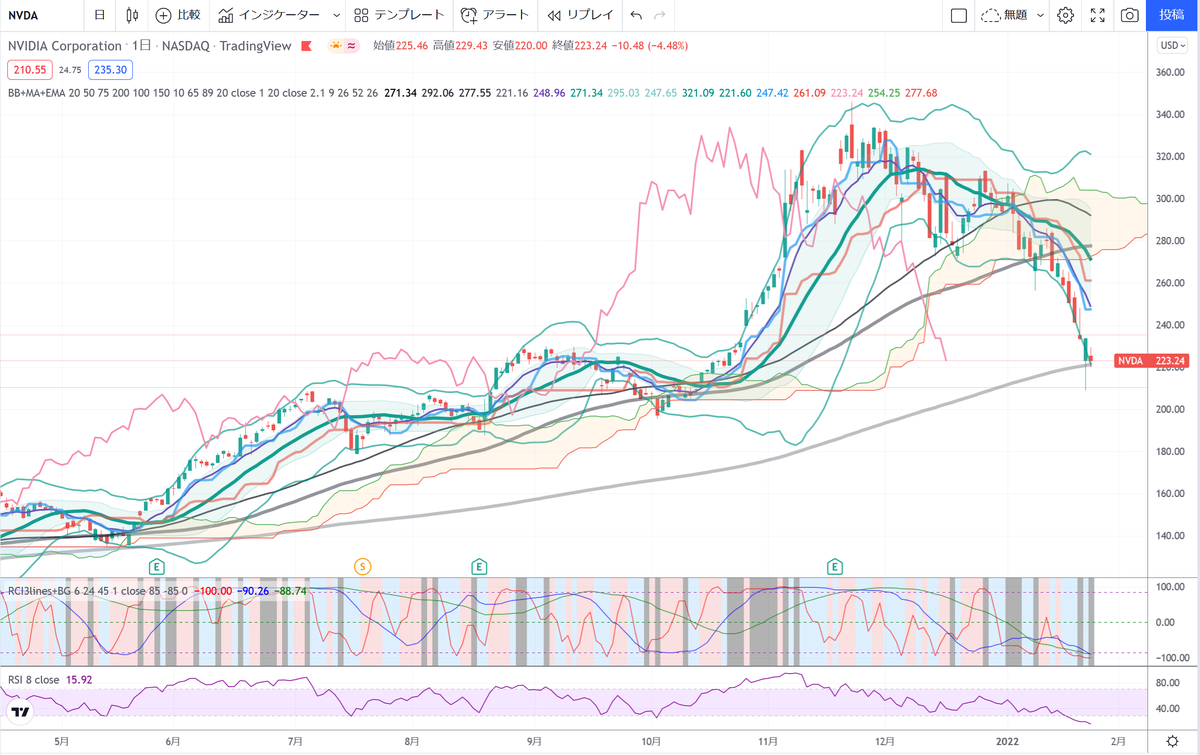Open the インジケーター indicators dialog

[268, 15]
